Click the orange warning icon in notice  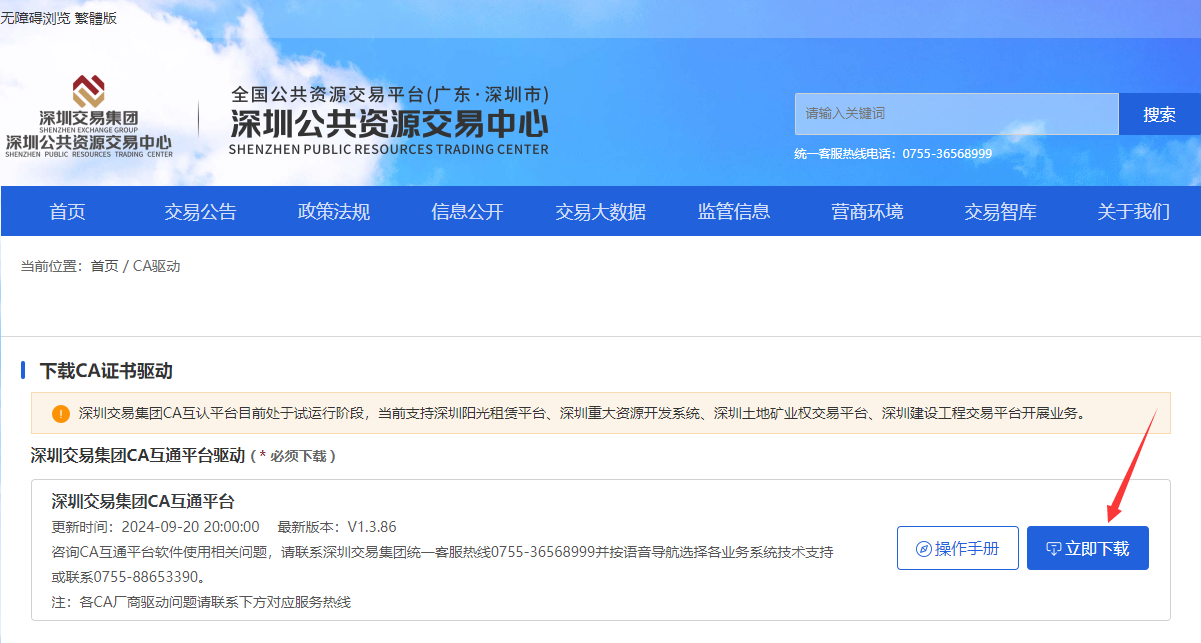pos(61,413)
